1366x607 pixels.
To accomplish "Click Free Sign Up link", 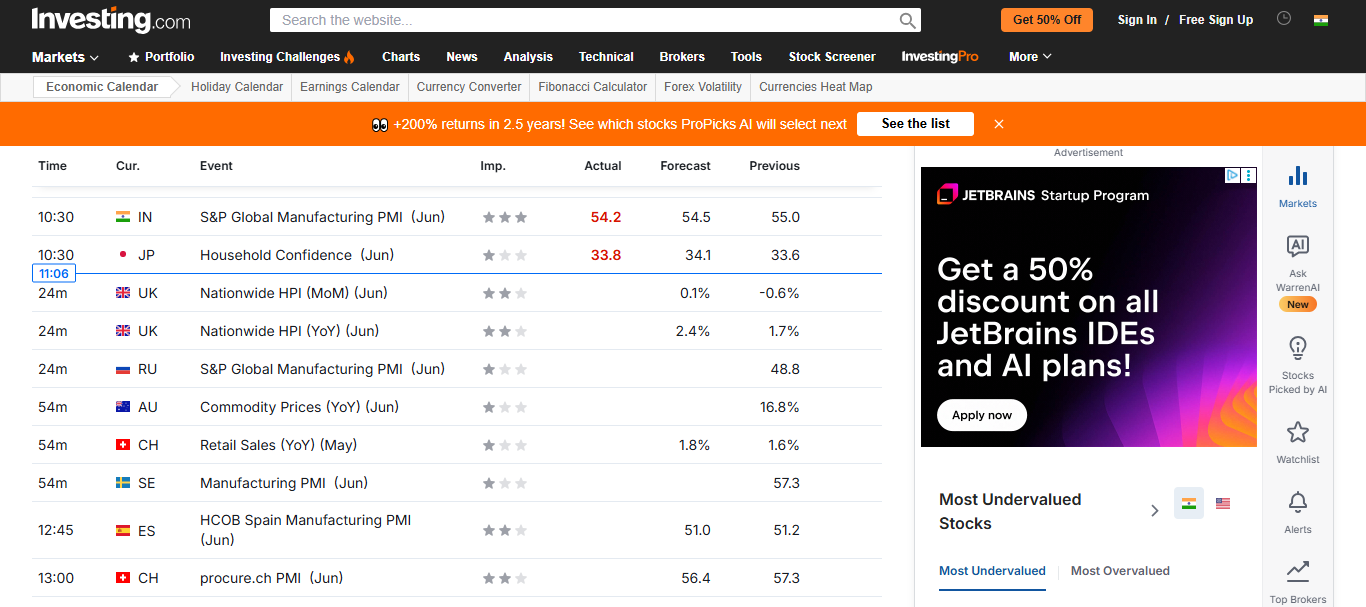I will tap(1216, 20).
